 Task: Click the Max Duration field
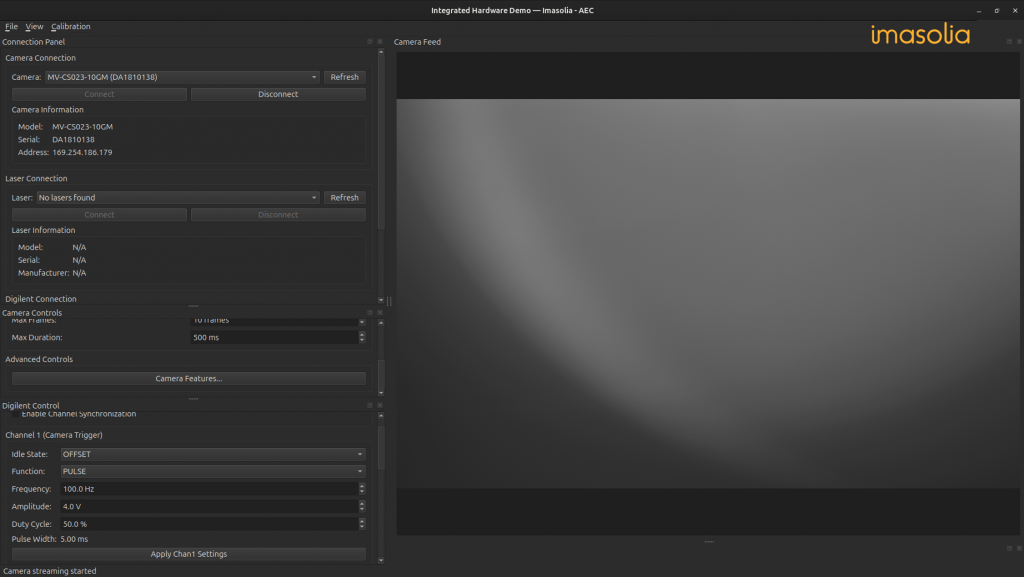[x=274, y=337]
